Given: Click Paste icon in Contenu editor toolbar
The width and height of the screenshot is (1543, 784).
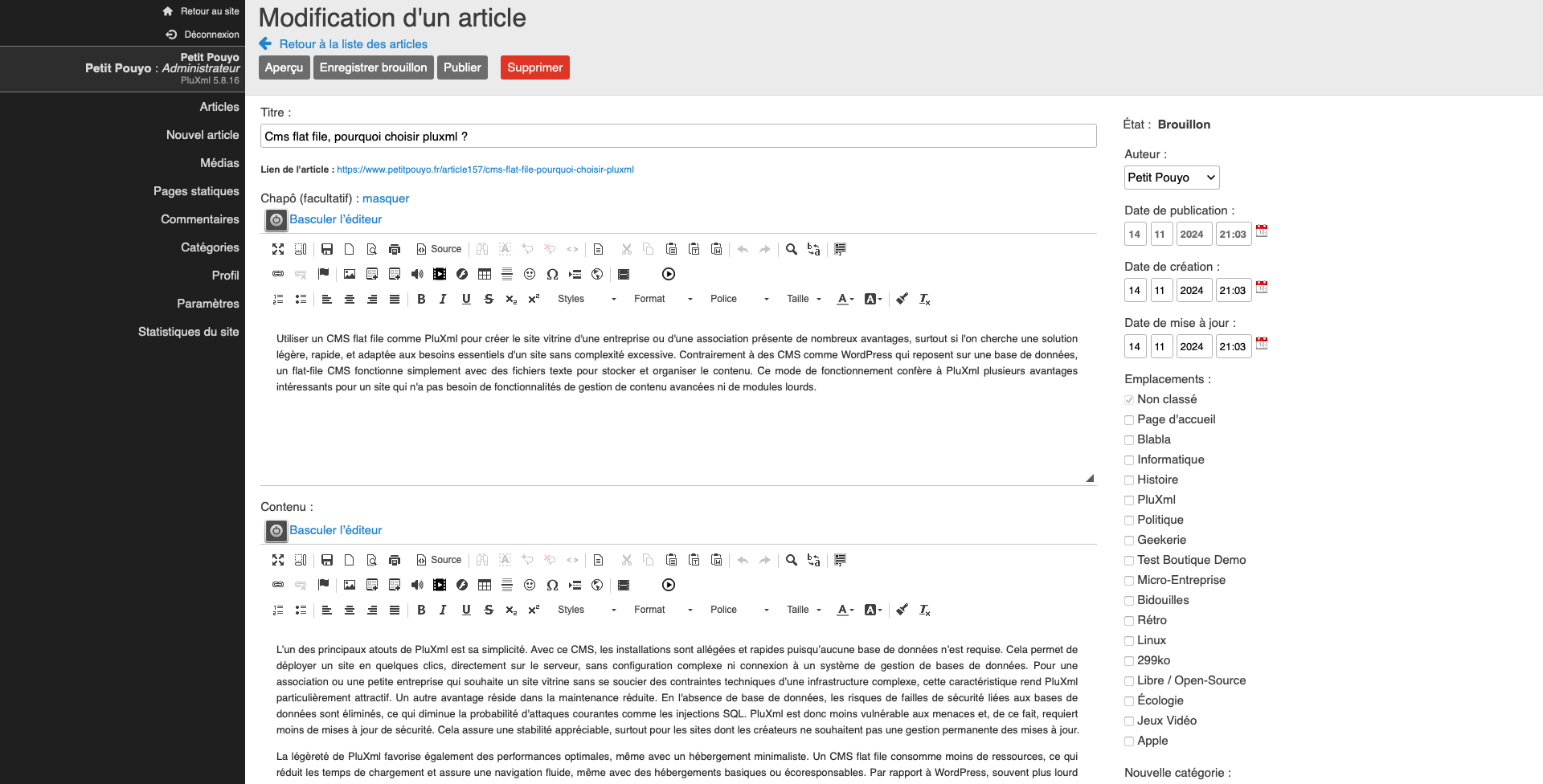Looking at the screenshot, I should click(x=671, y=560).
